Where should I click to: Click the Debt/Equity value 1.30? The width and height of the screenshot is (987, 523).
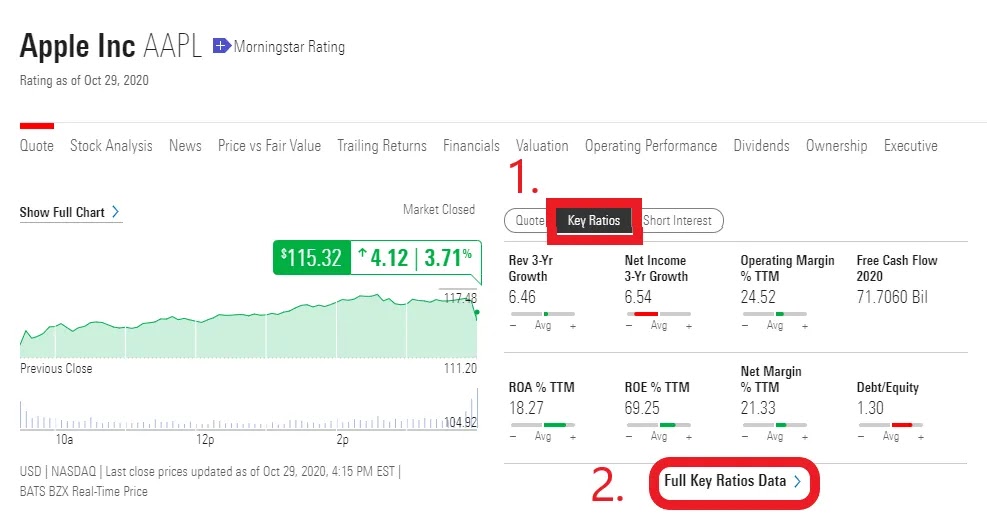870,408
